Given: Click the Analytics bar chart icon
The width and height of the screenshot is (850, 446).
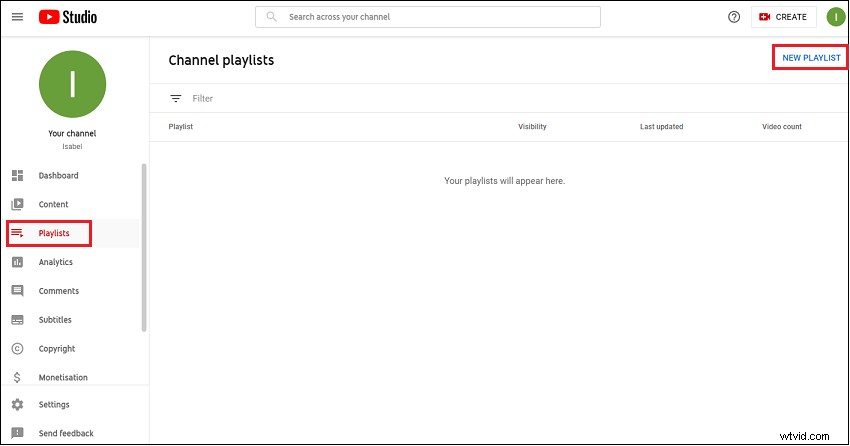Looking at the screenshot, I should [x=17, y=262].
